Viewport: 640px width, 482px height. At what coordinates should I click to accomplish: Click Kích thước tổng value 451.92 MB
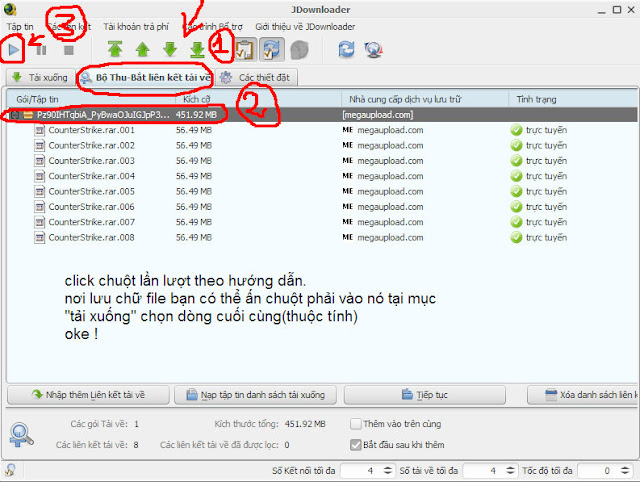305,424
